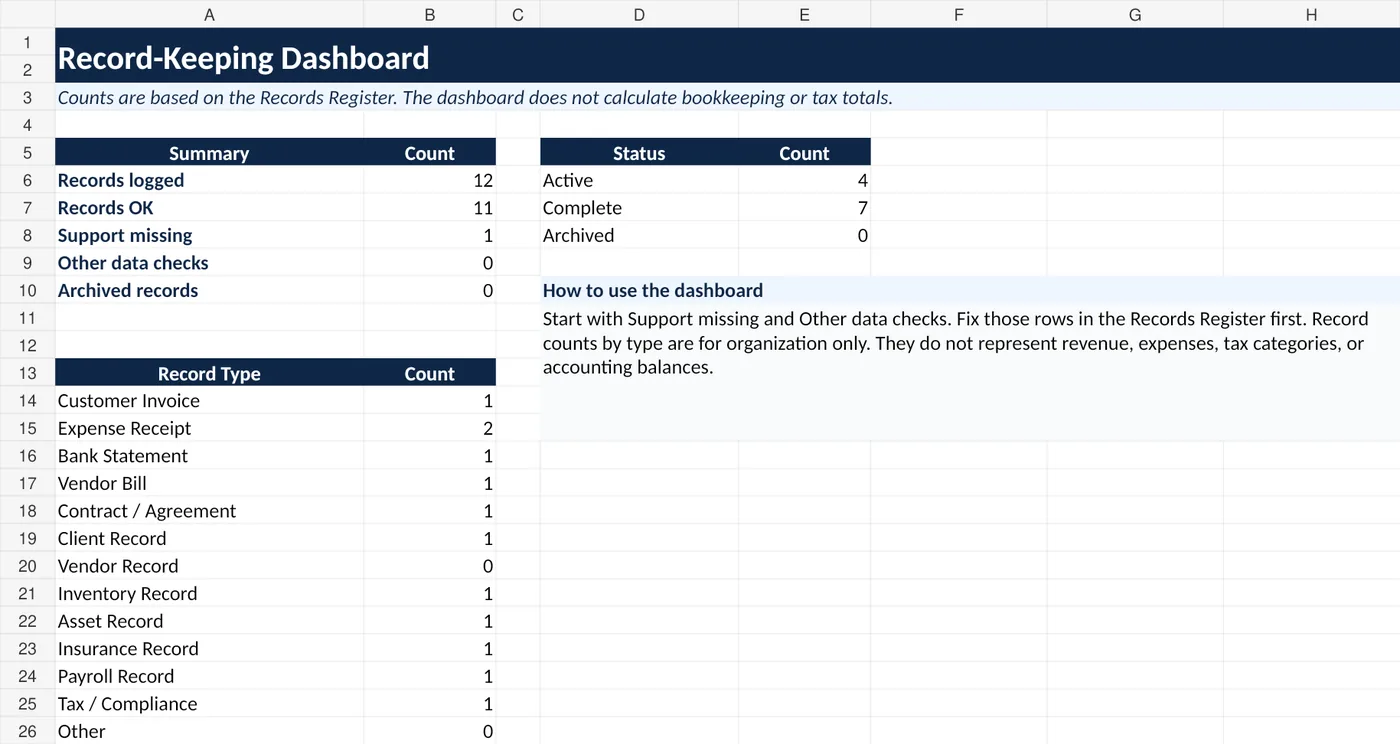The image size is (1400, 744).
Task: Click the "Inventory Record" cell
Action: point(209,593)
